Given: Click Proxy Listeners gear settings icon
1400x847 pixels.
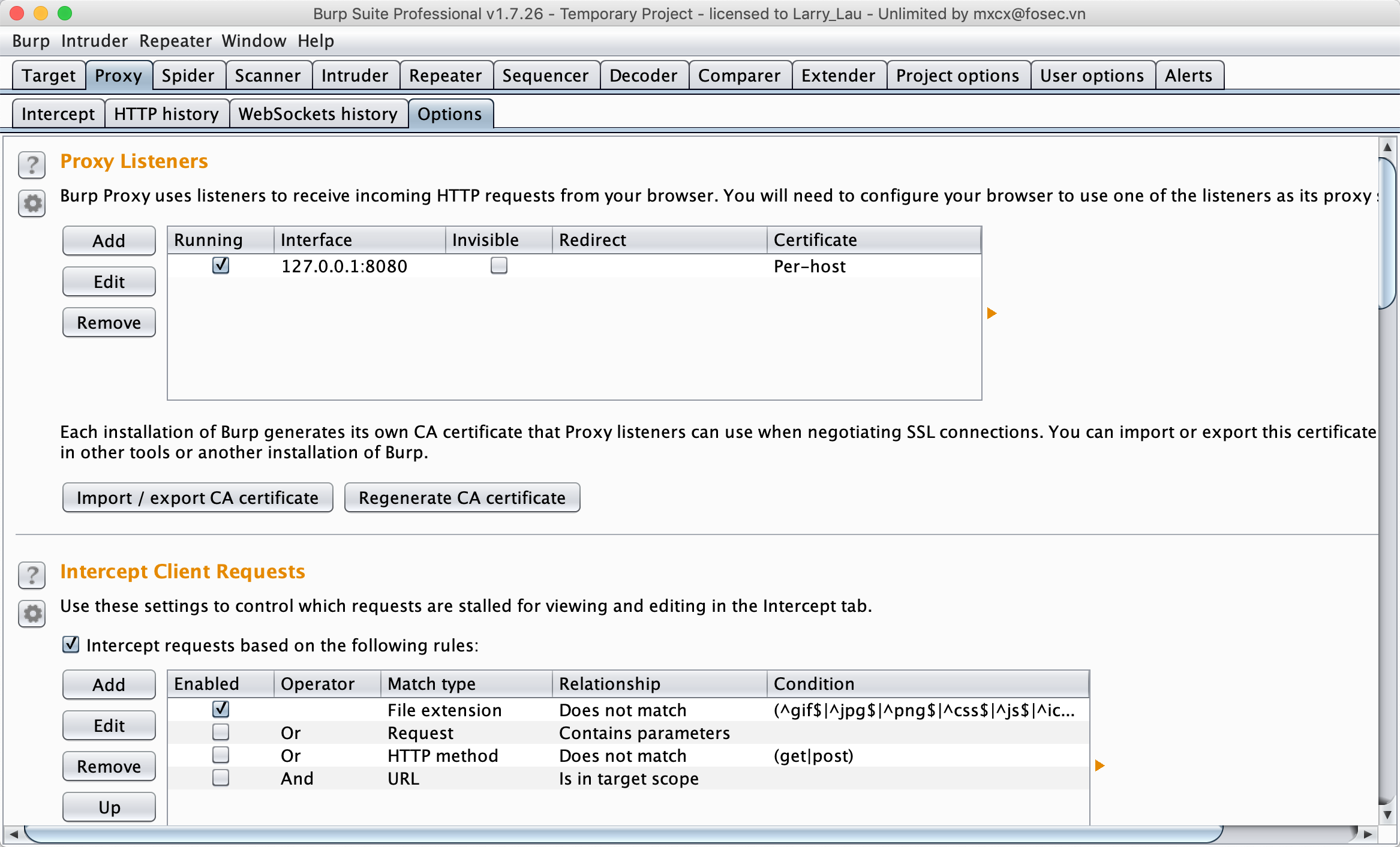Looking at the screenshot, I should tap(32, 204).
